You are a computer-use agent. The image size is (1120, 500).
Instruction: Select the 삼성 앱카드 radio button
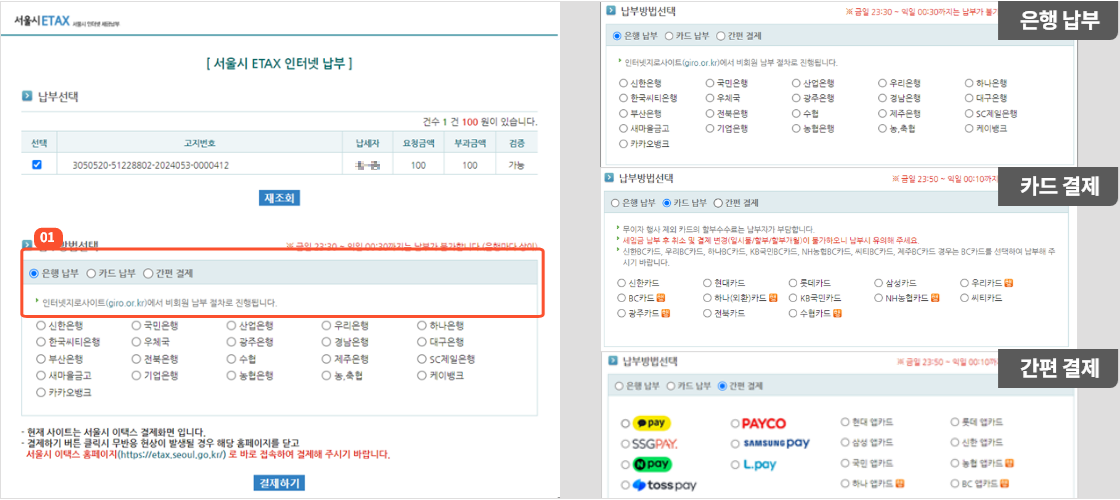845,442
